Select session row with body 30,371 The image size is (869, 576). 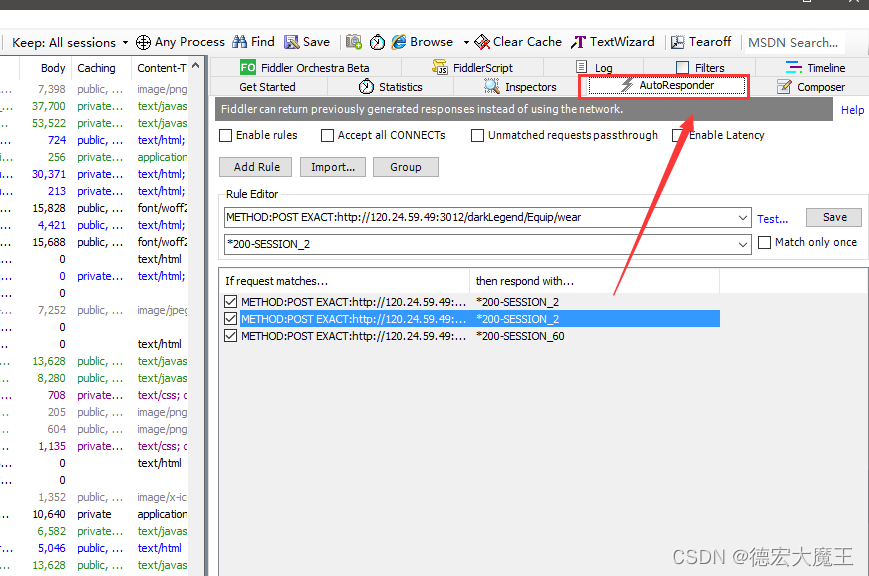pos(94,174)
